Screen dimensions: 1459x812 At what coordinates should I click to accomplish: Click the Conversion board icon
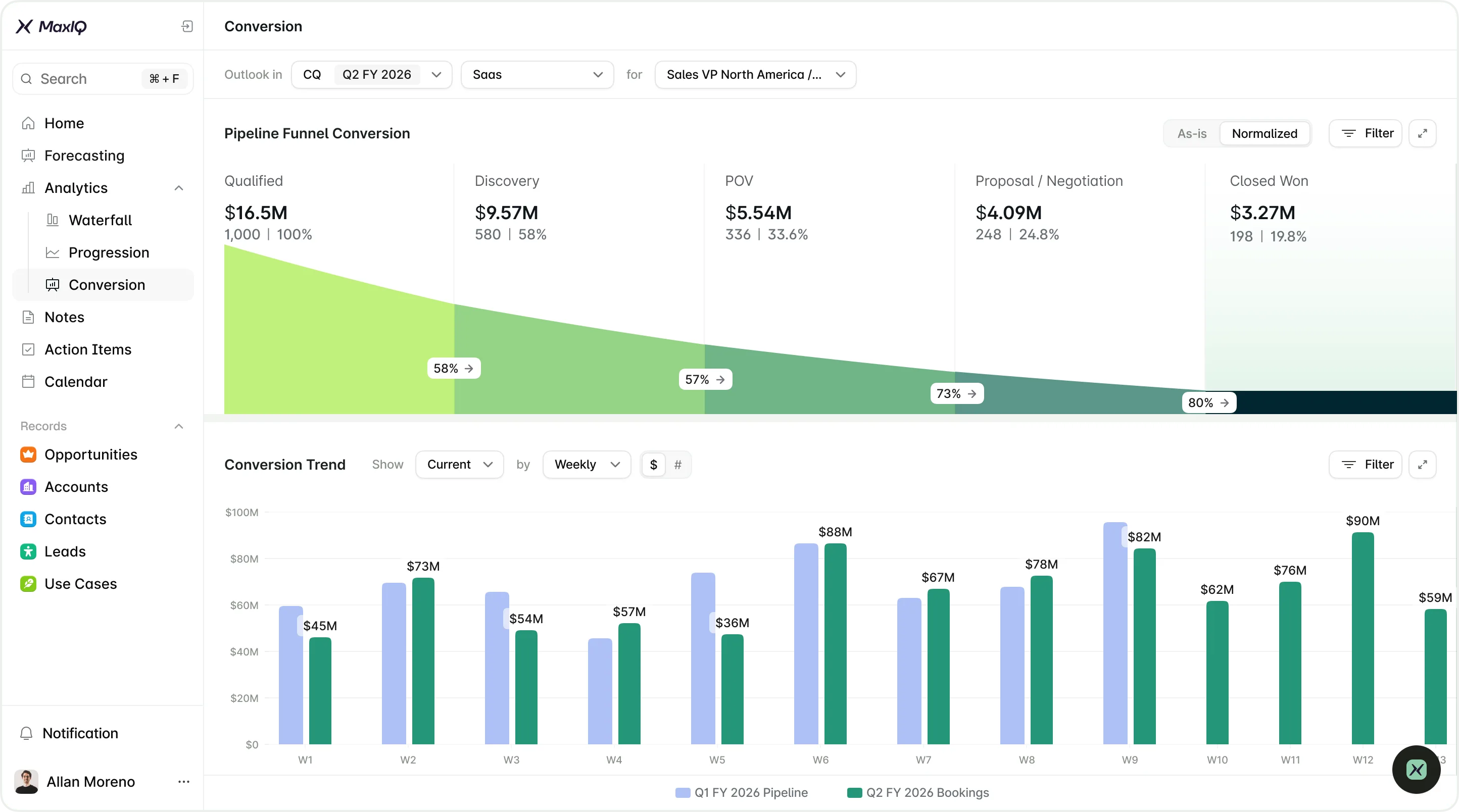coord(53,285)
